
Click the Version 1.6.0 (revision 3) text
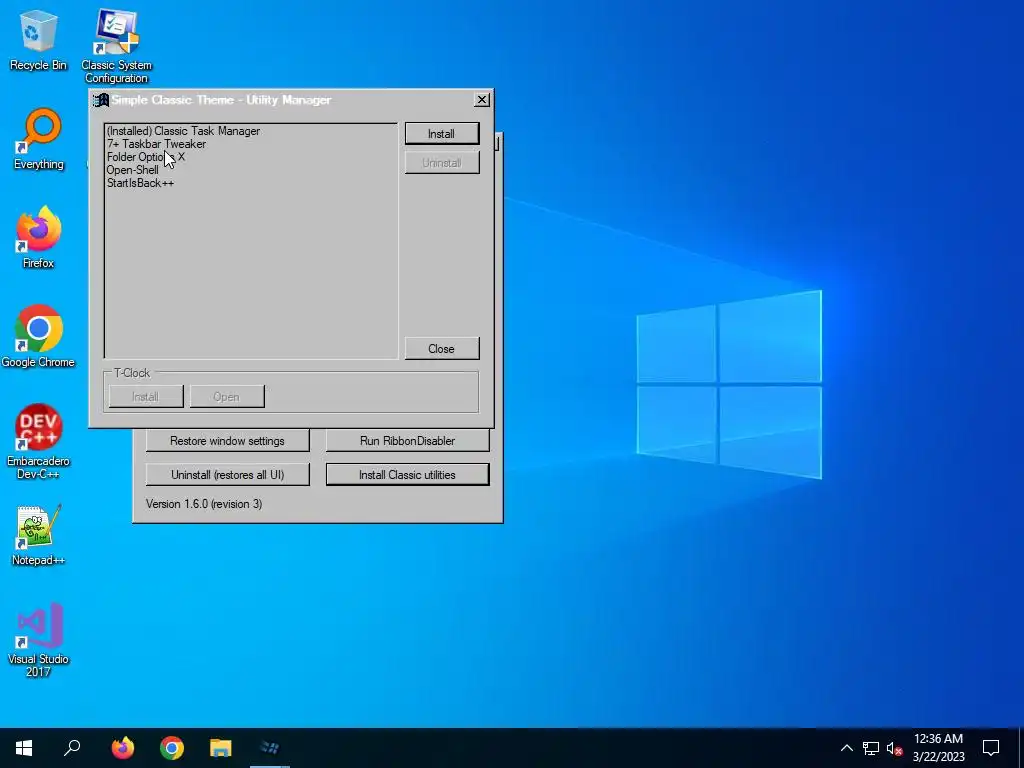(x=204, y=504)
